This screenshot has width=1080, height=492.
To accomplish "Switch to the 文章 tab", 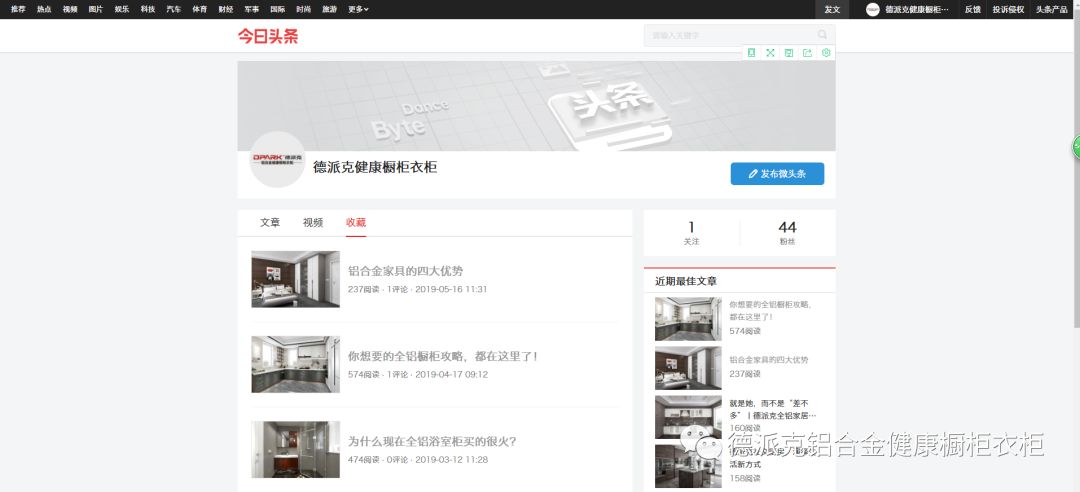I will 270,223.
